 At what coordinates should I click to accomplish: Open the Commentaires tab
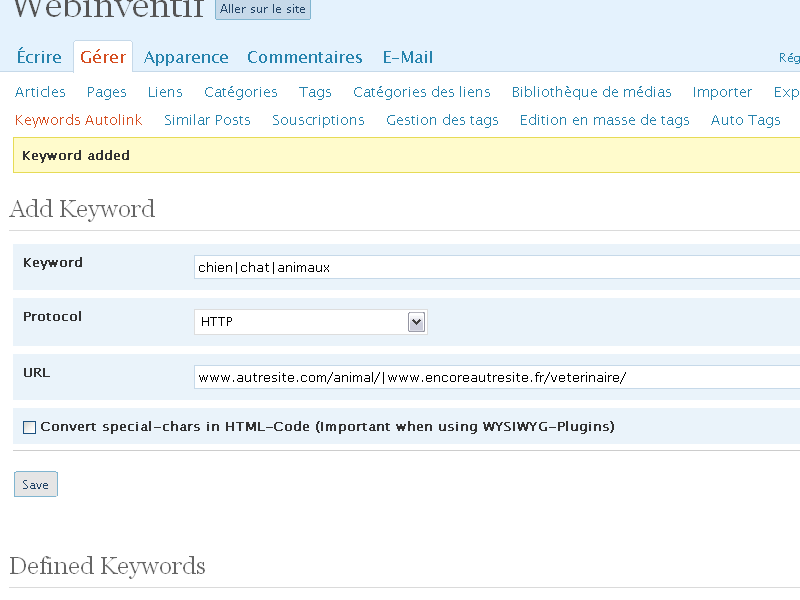click(304, 57)
